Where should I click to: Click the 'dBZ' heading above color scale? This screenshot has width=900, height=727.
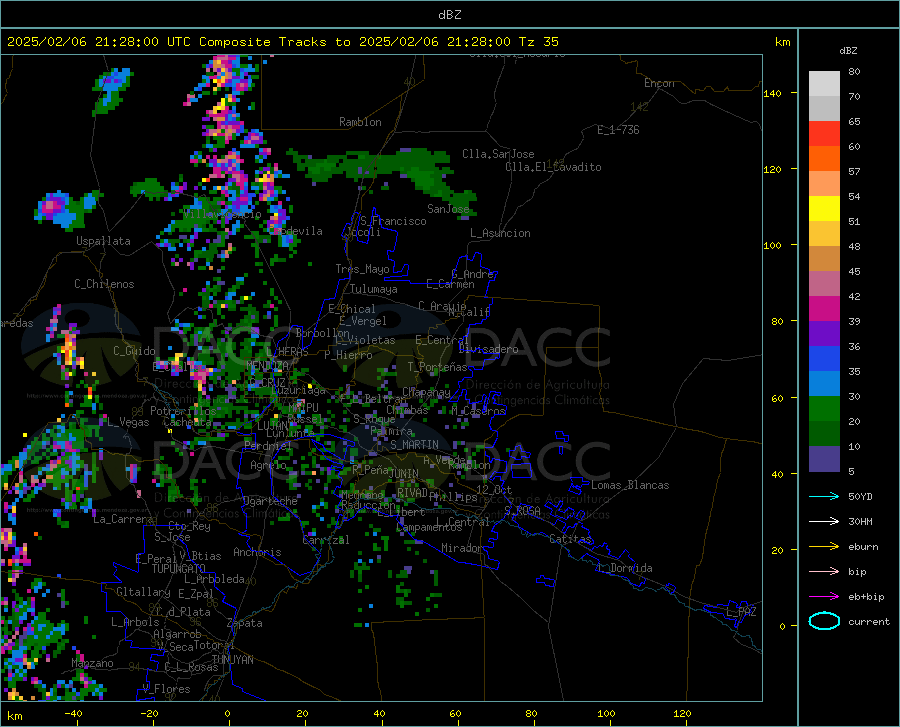coord(848,50)
